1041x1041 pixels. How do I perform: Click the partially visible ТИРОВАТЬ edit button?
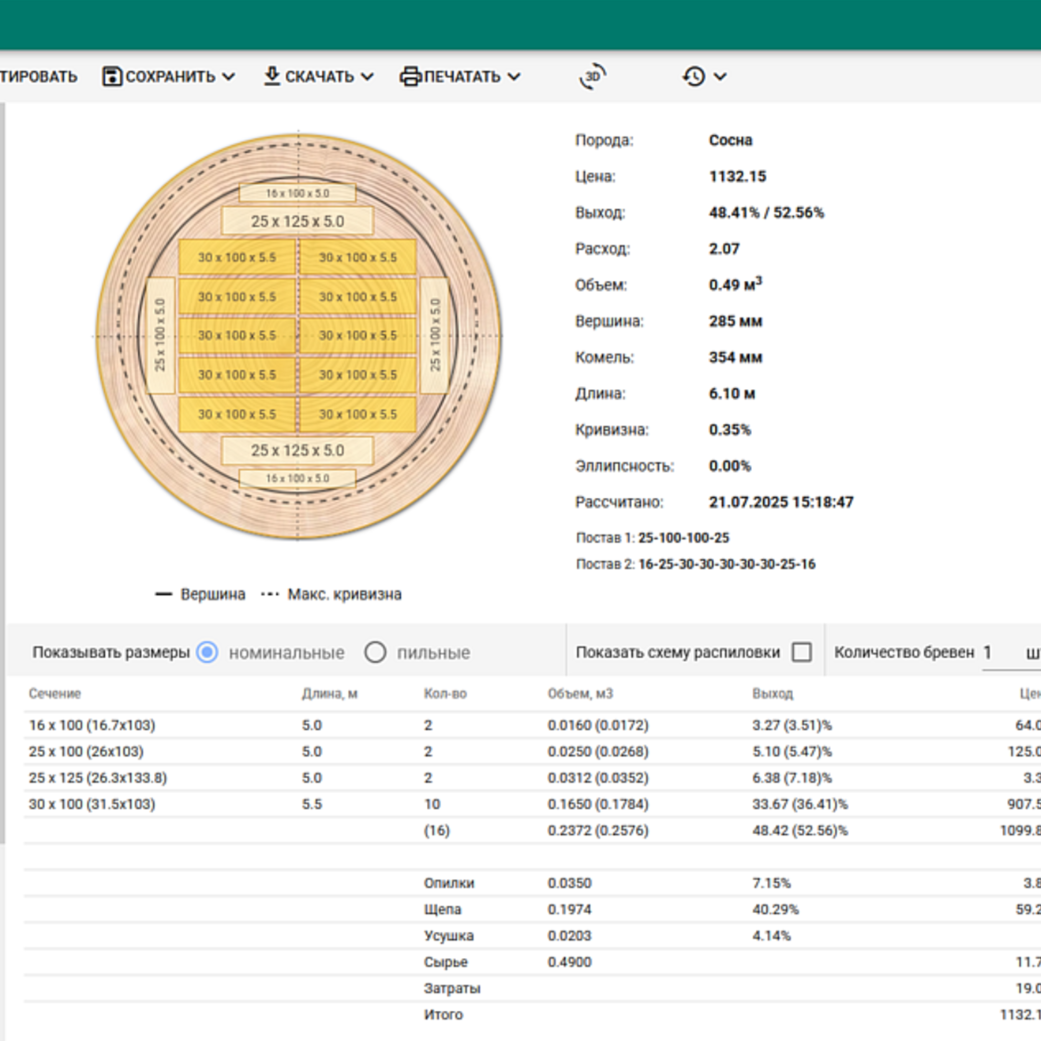pyautogui.click(x=38, y=77)
